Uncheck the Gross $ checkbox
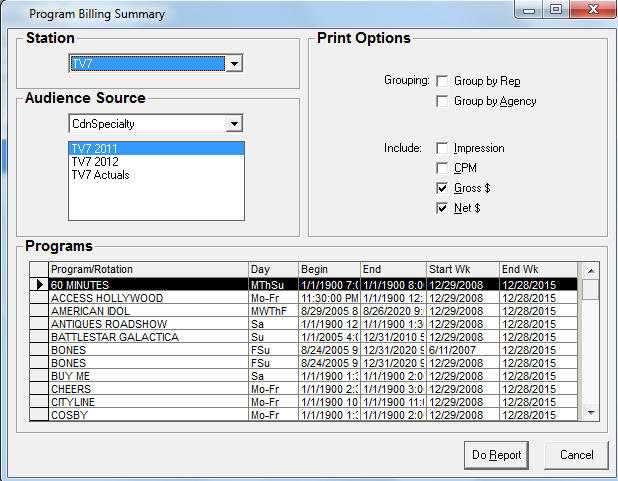The width and height of the screenshot is (618, 481). (442, 188)
